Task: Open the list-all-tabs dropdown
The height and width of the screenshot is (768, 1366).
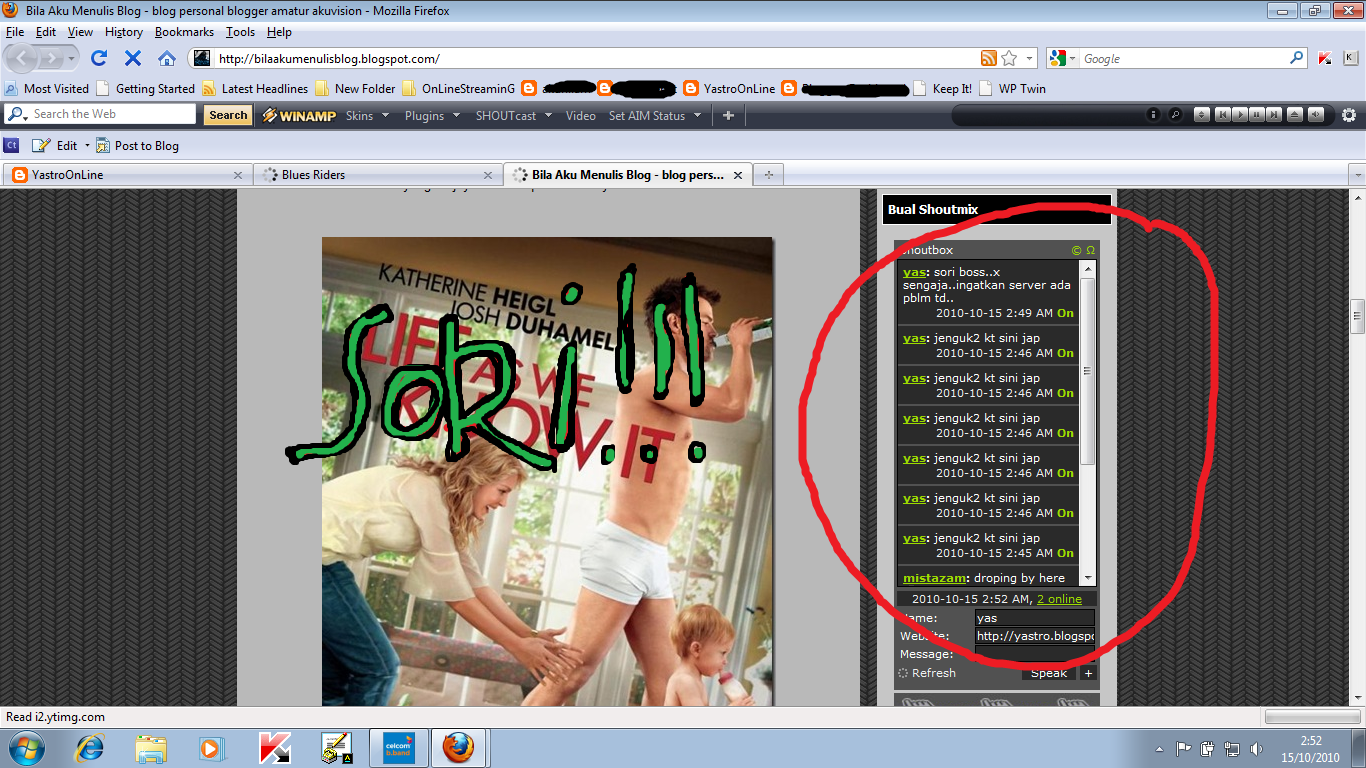Action: pyautogui.click(x=1356, y=175)
